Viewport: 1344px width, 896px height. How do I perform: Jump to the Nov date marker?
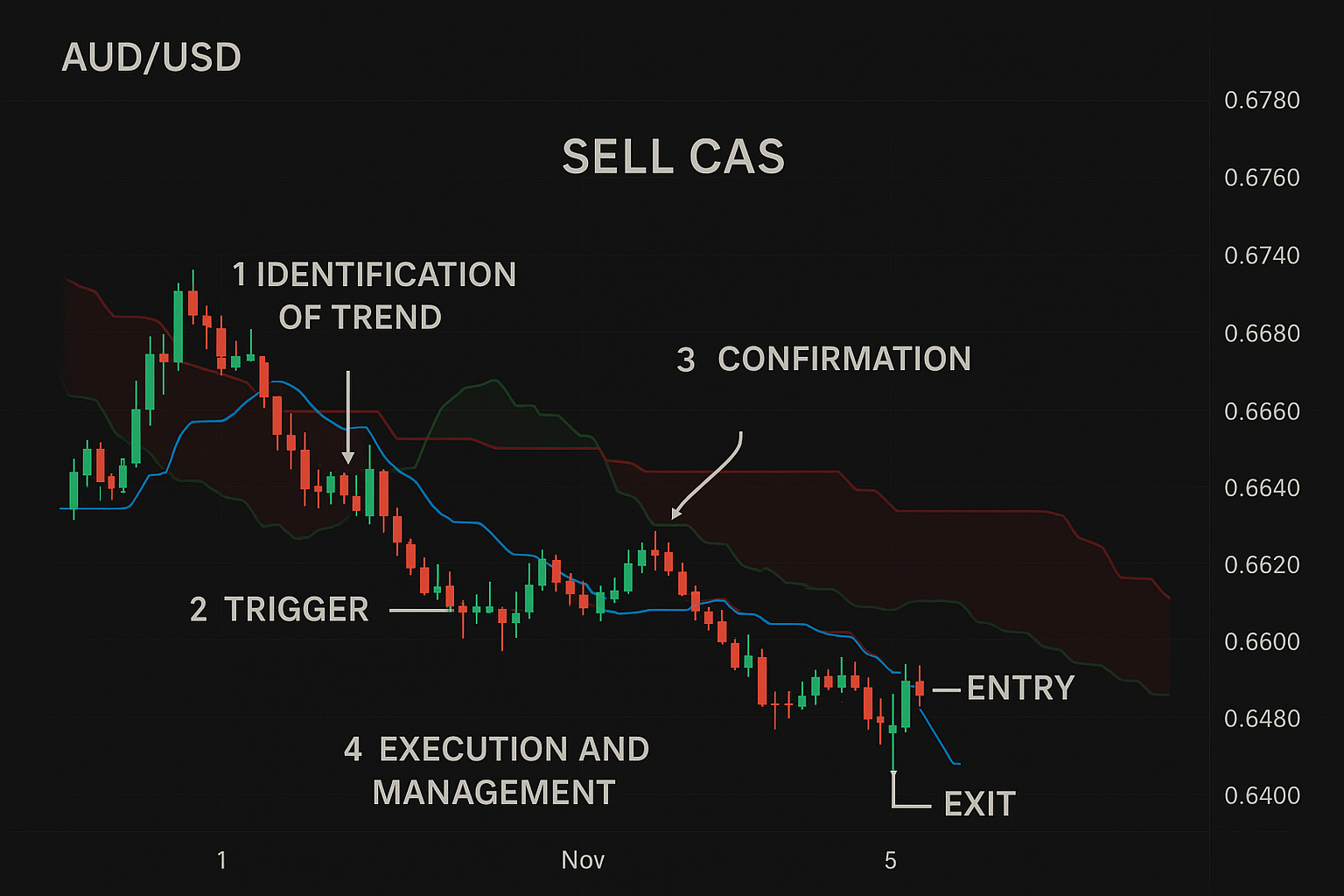pos(583,860)
